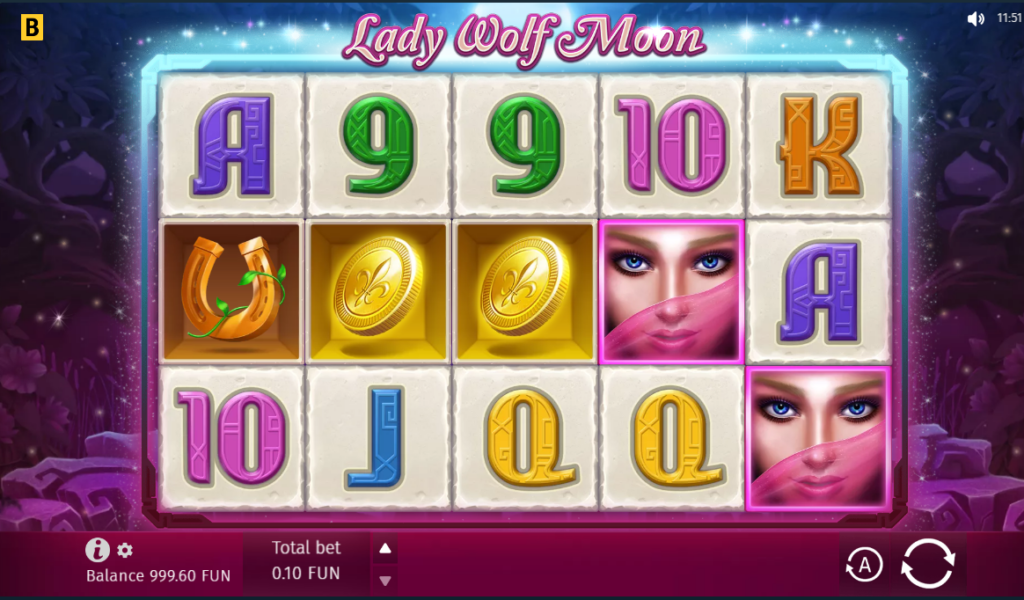Select the lady face symbol in the fourth reel
The width and height of the screenshot is (1024, 600).
pyautogui.click(x=671, y=291)
